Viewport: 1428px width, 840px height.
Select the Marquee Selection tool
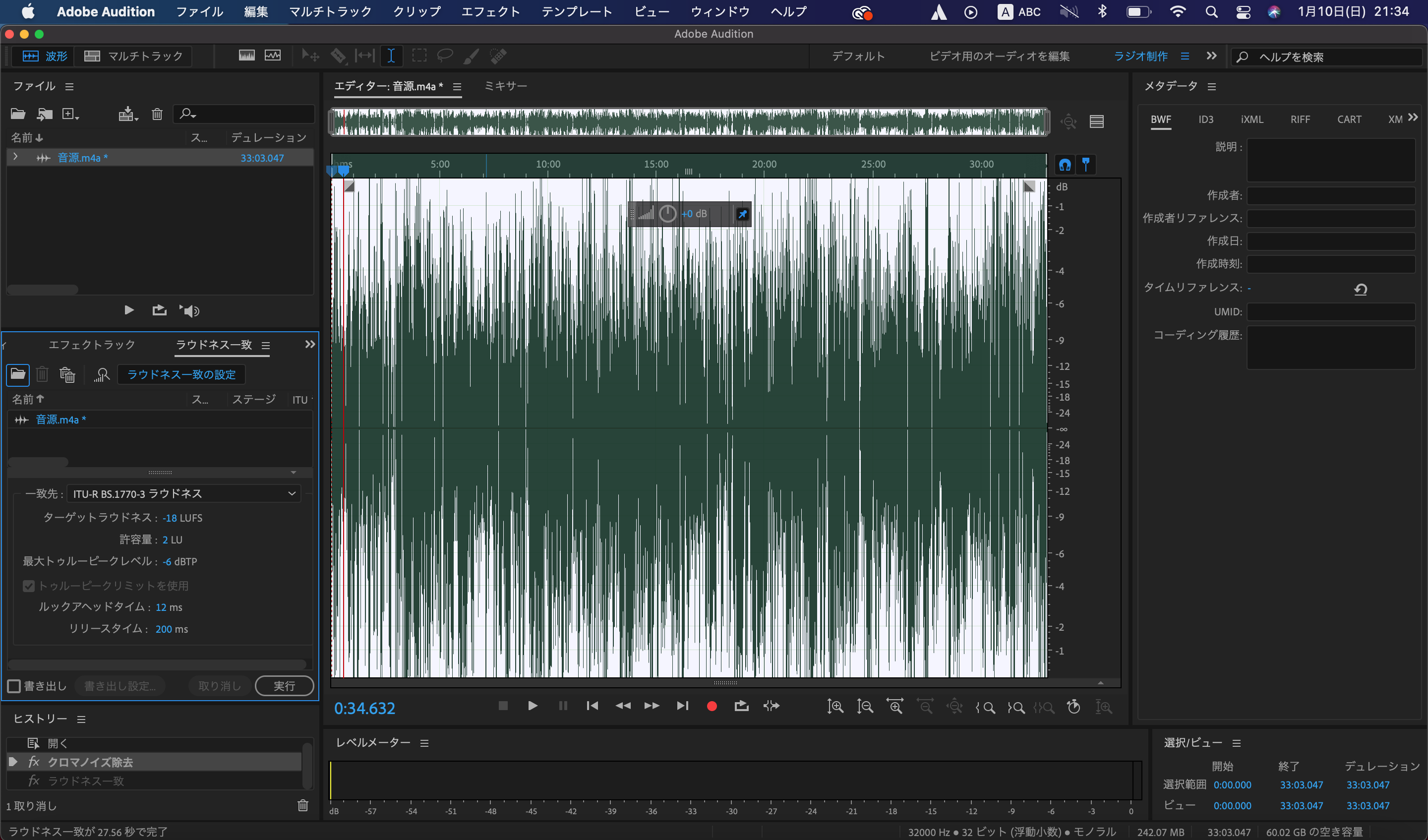419,56
